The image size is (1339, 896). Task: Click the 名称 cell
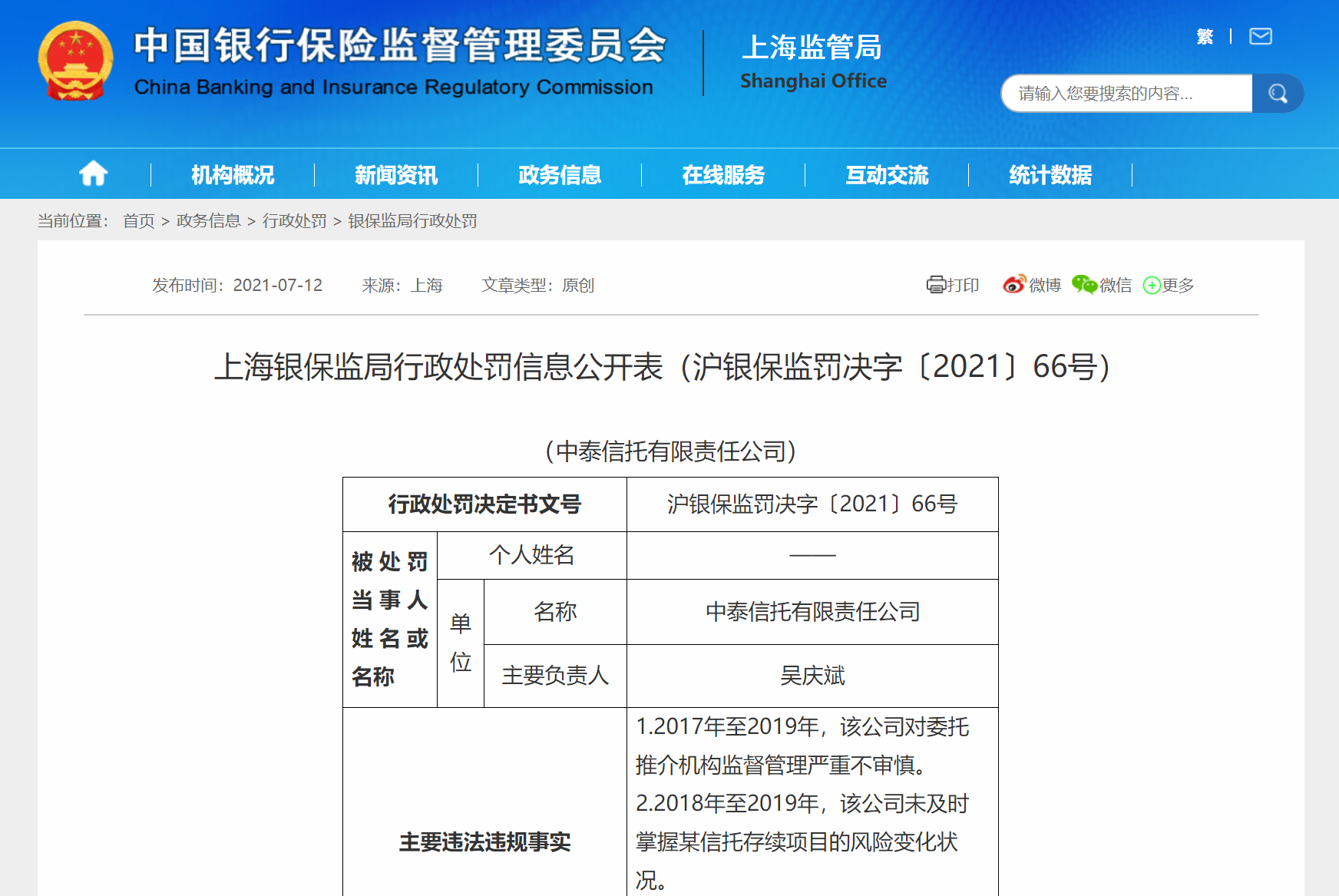555,612
